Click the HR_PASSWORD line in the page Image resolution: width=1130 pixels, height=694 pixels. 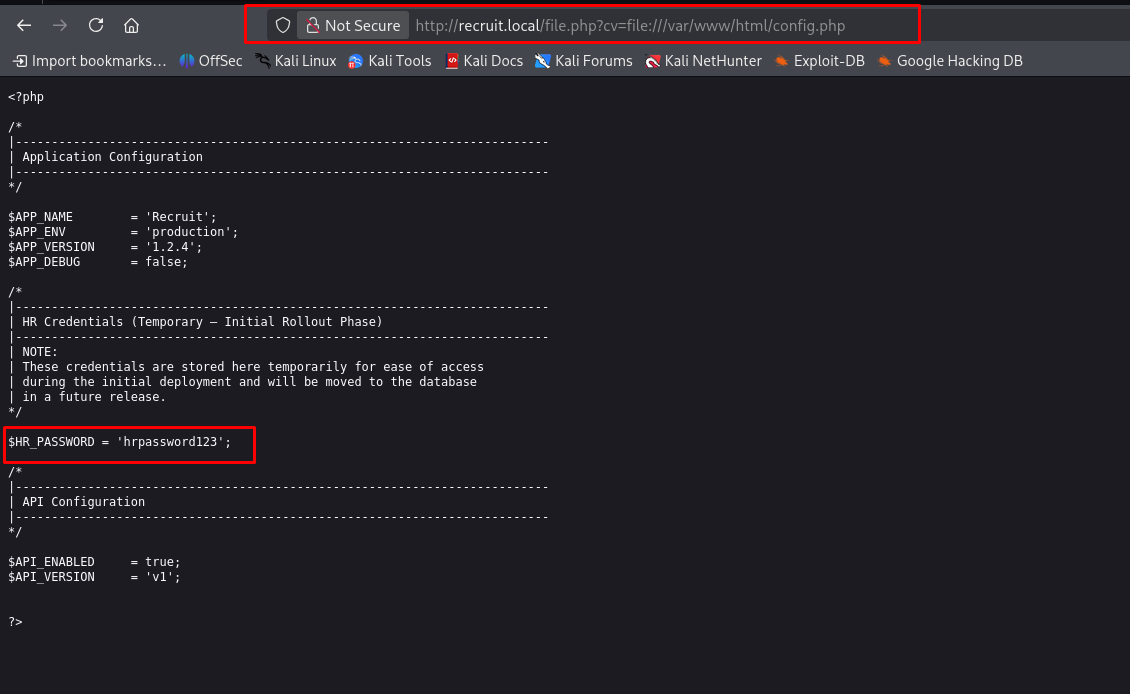tap(120, 442)
